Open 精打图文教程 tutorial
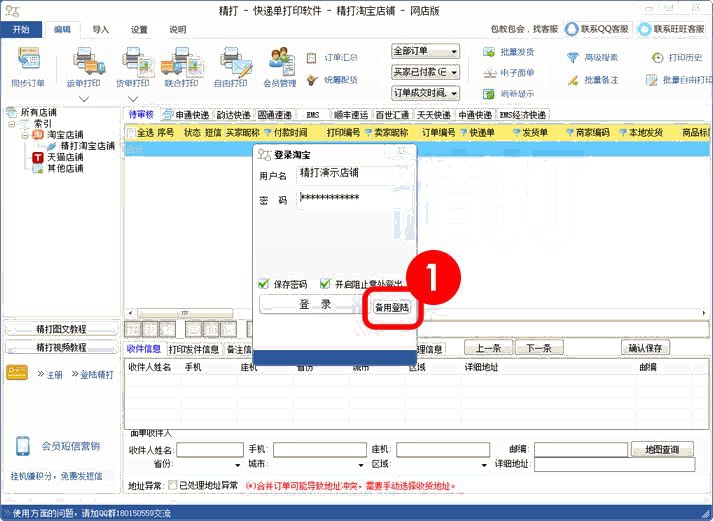This screenshot has width=713, height=521. tap(61, 329)
